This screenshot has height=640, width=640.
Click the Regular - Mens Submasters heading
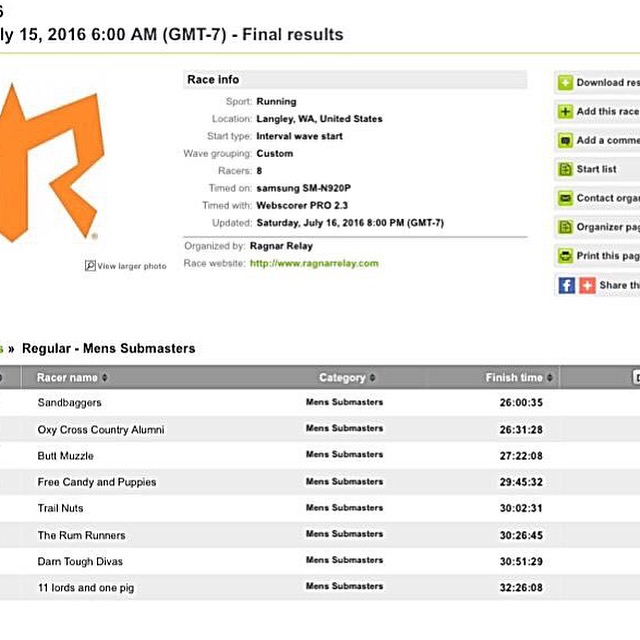109,348
